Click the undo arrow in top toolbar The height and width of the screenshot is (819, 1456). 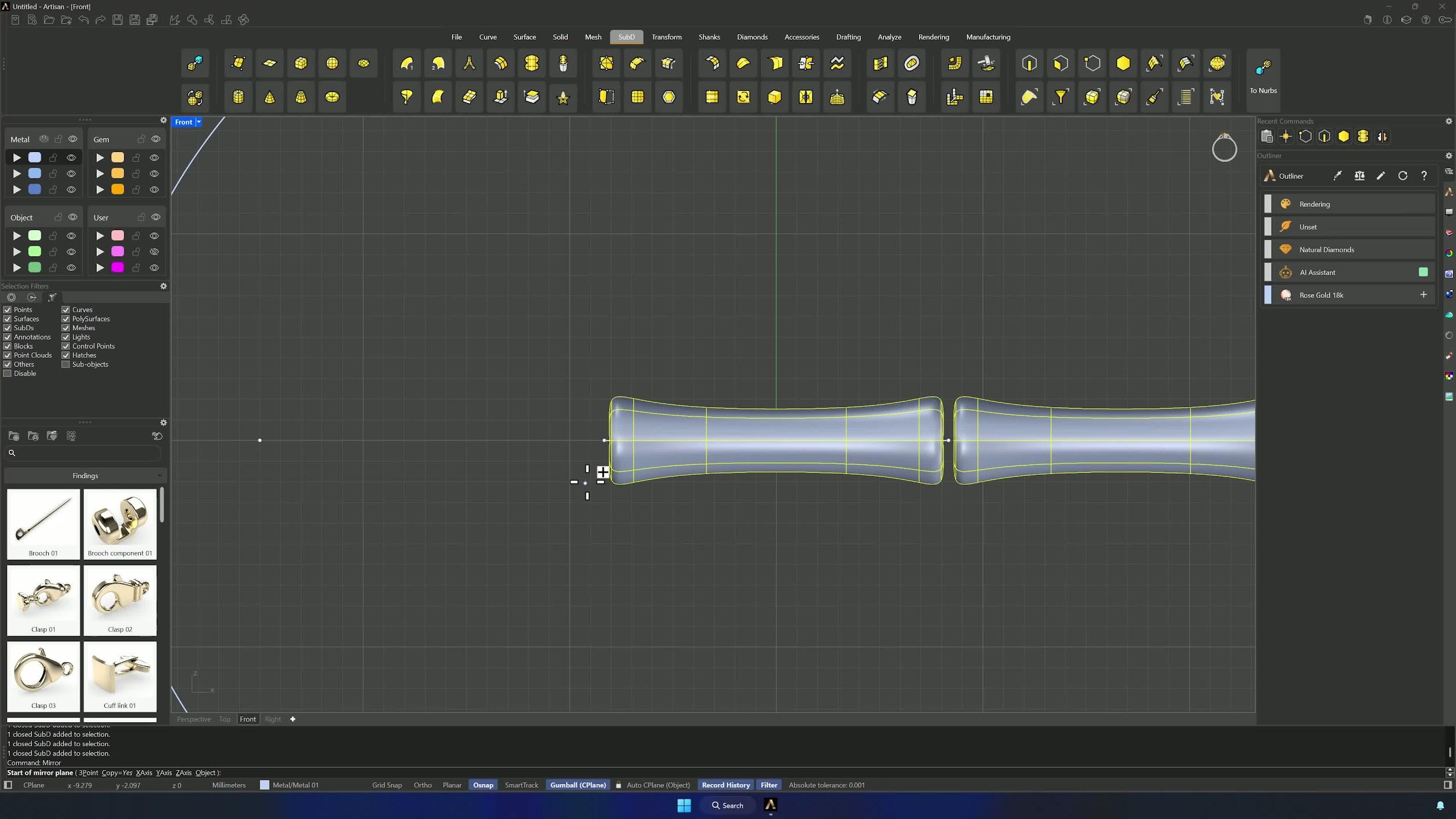(83, 20)
